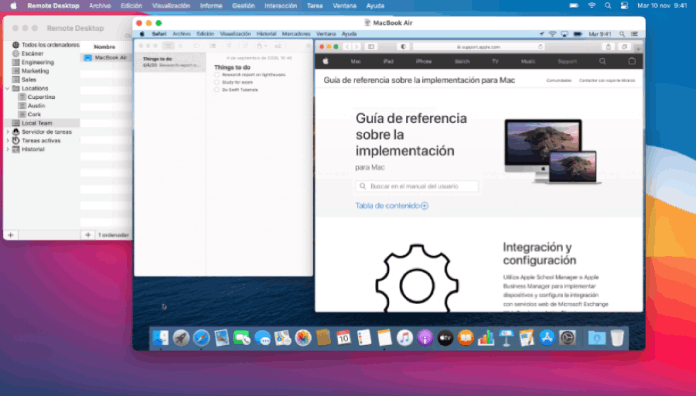
Task: Open Music in the remote Dock
Action: 405,338
